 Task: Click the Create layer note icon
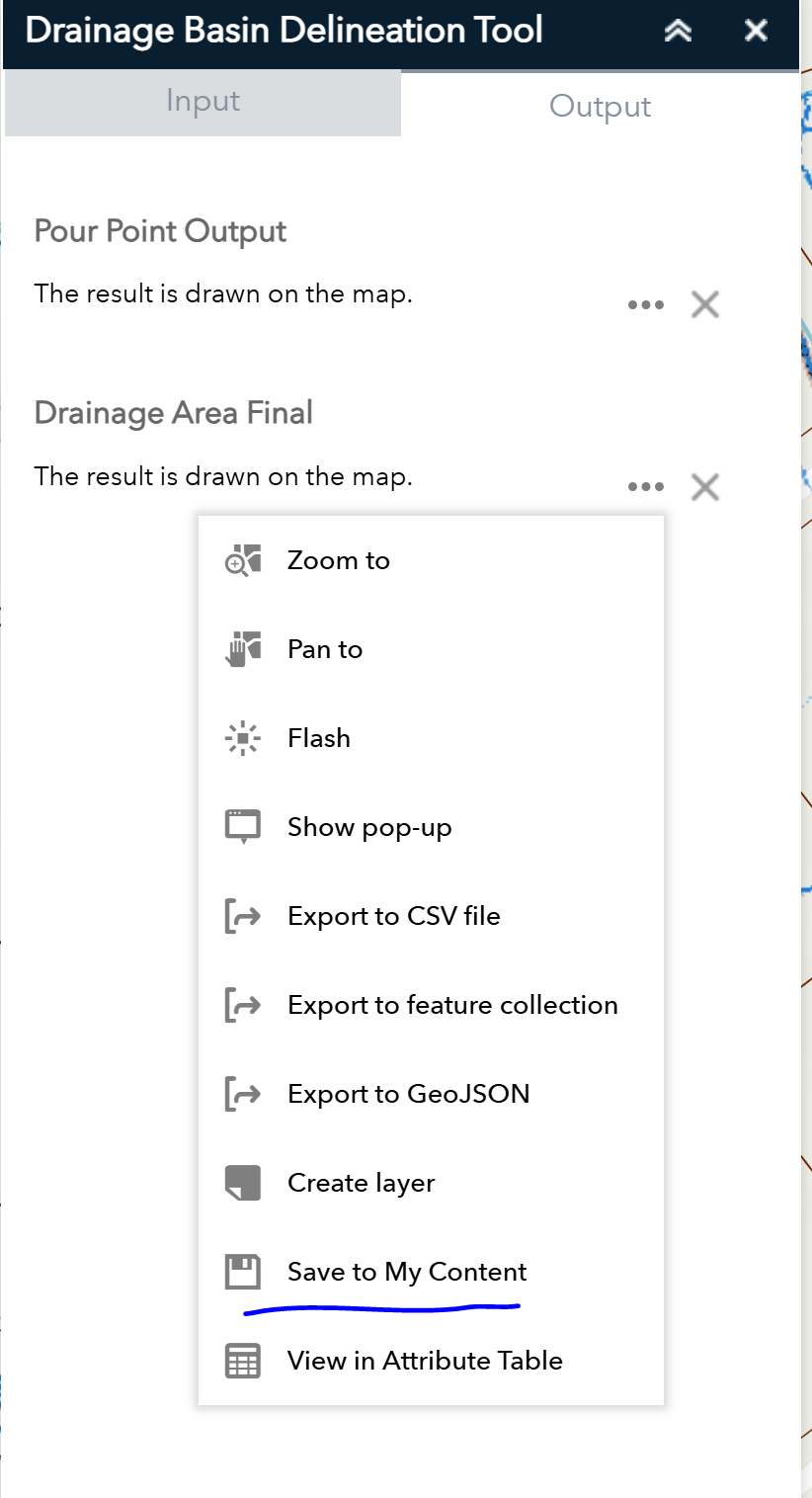[243, 1183]
